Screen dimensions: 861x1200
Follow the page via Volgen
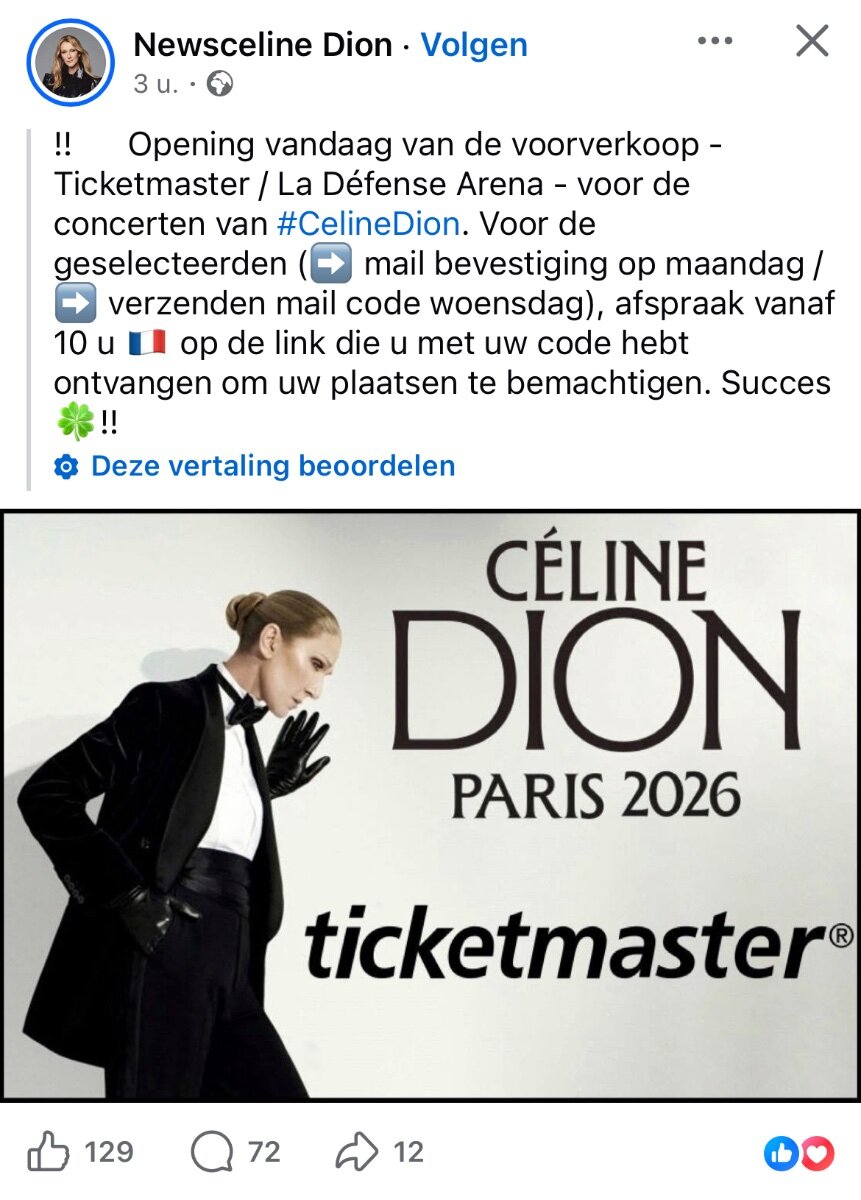[x=474, y=45]
